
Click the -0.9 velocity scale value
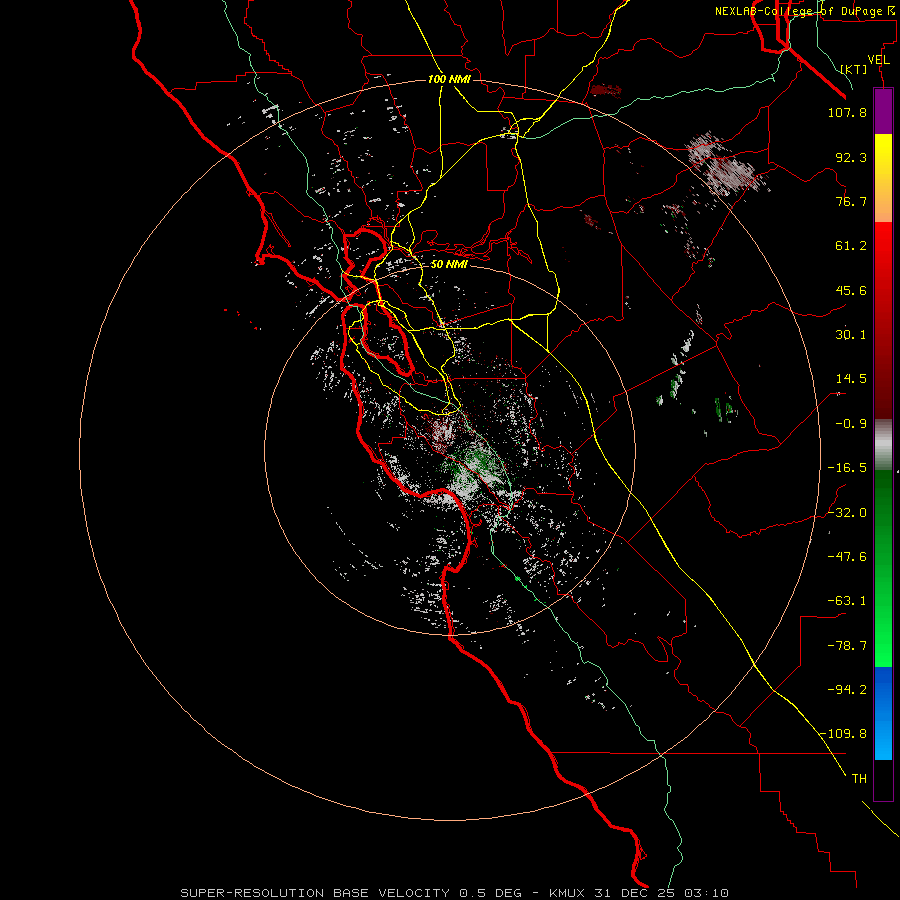coord(851,424)
